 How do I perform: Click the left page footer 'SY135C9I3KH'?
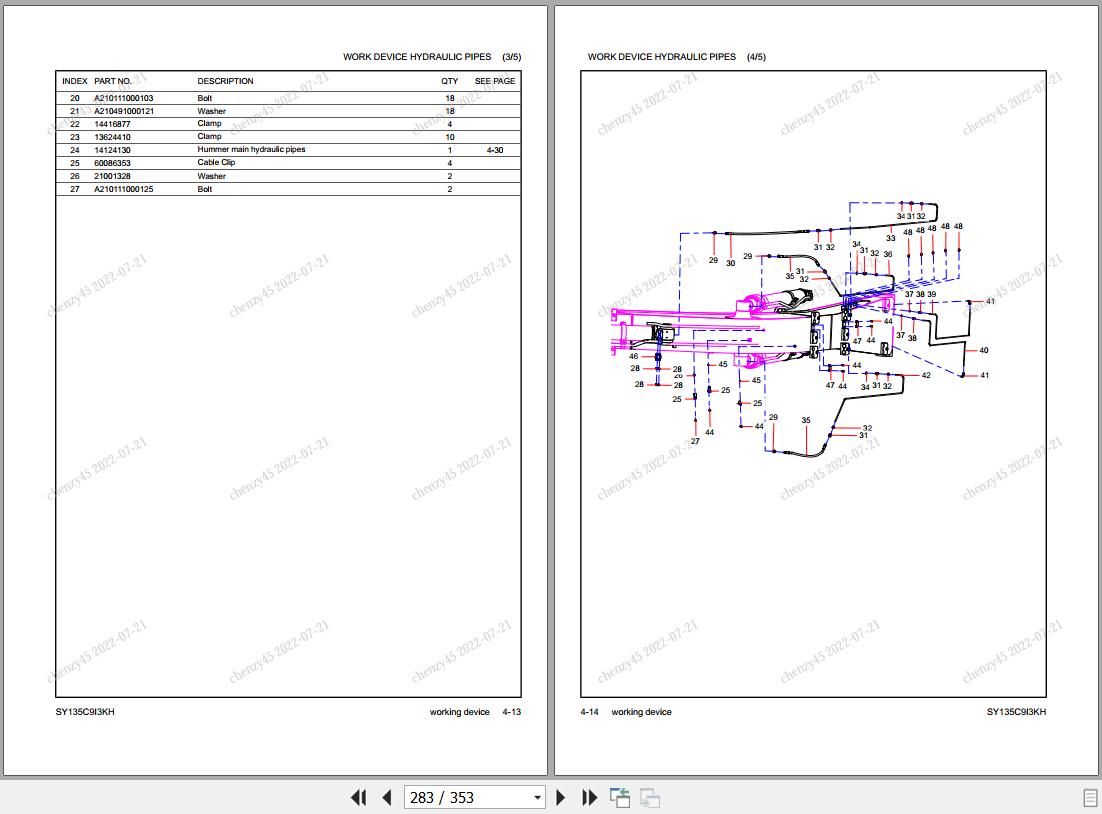coord(85,711)
